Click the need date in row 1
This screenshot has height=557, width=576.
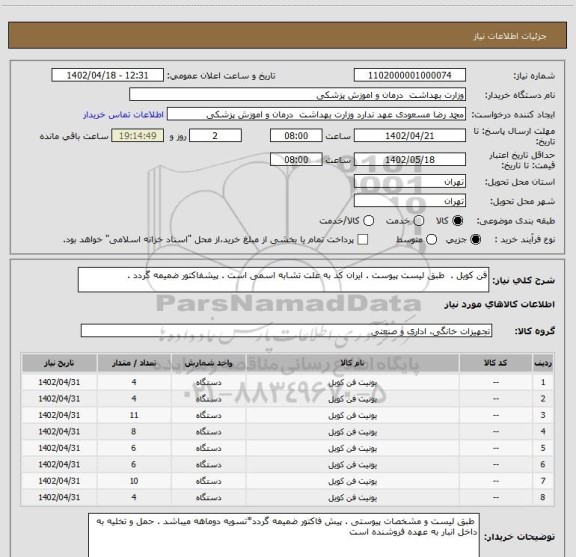(59, 382)
